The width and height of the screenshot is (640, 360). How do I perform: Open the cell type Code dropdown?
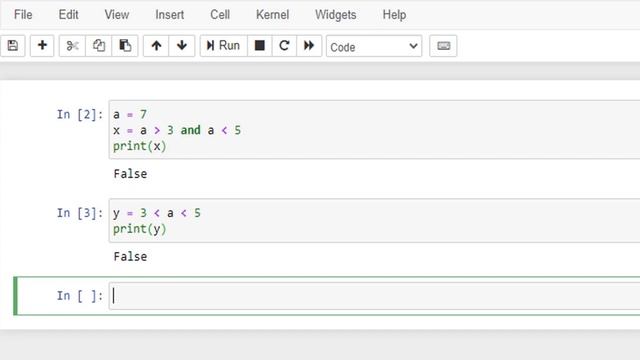click(x=374, y=46)
